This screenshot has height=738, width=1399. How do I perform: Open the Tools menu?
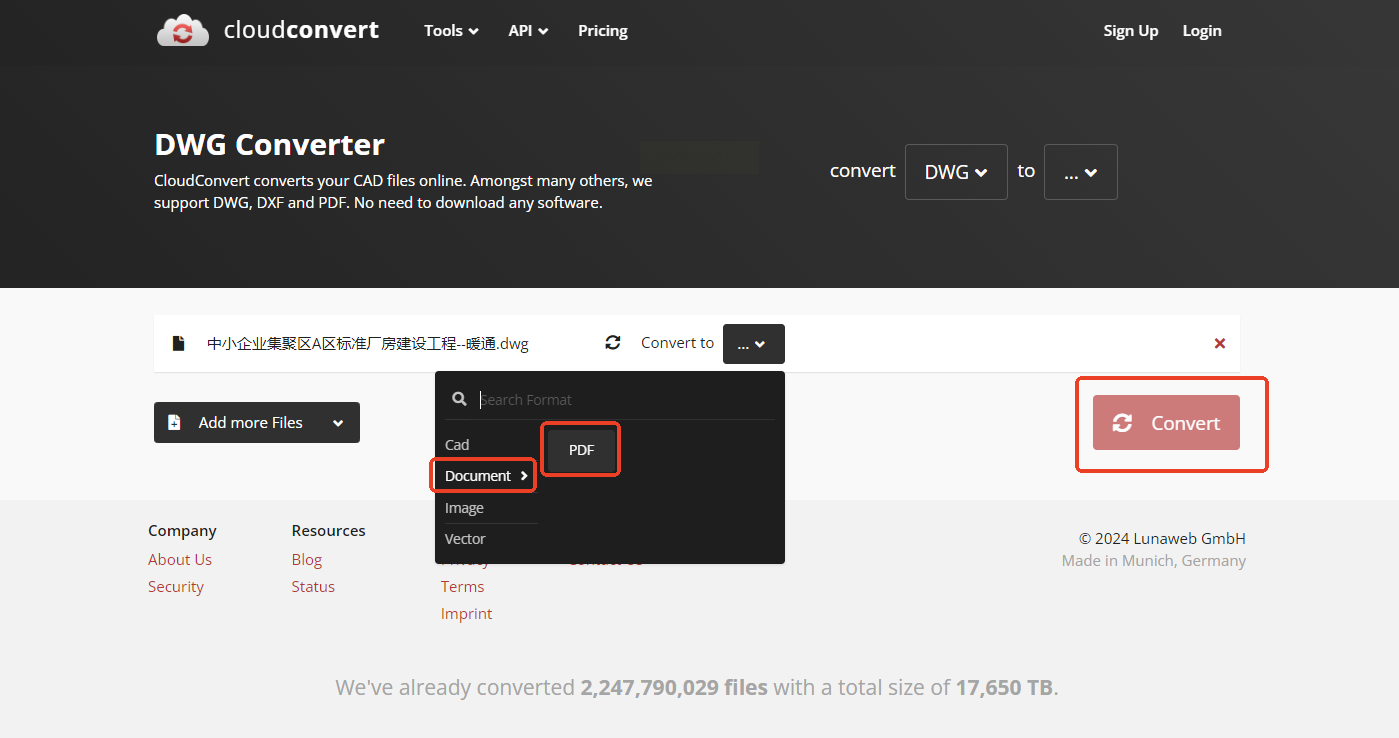click(450, 31)
